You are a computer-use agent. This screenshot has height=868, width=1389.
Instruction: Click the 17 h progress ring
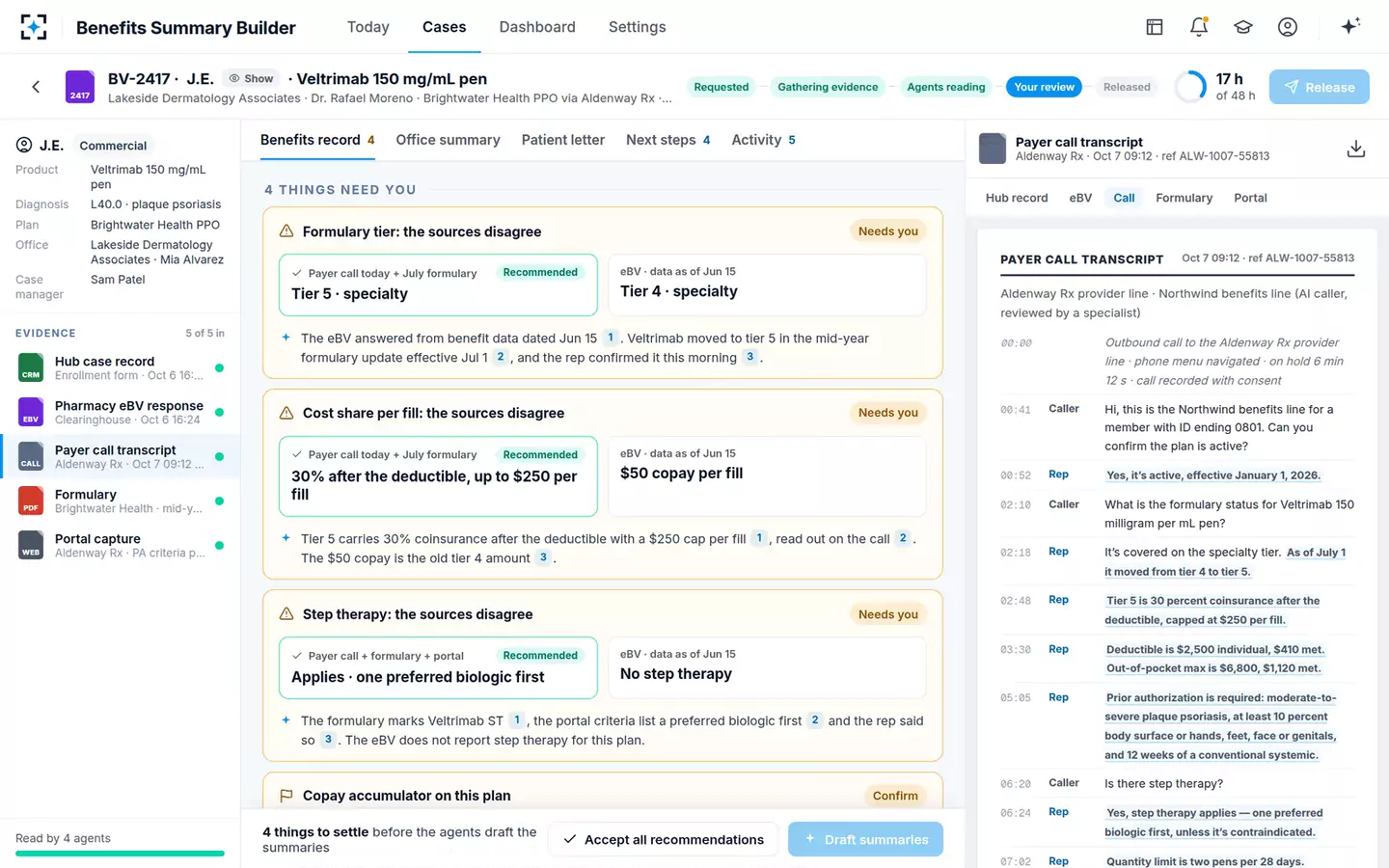[x=1190, y=87]
